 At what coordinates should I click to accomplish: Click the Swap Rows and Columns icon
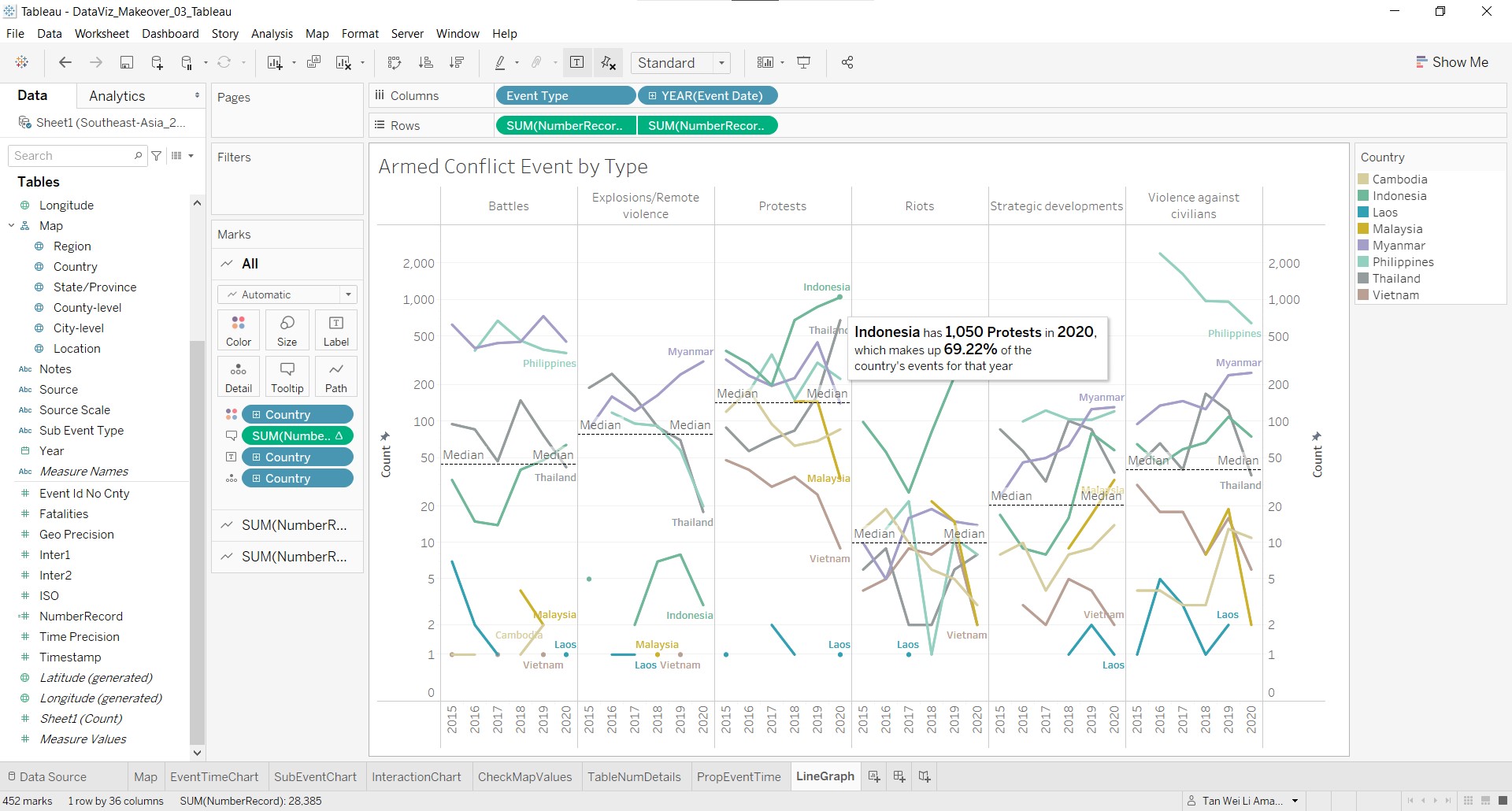click(395, 63)
